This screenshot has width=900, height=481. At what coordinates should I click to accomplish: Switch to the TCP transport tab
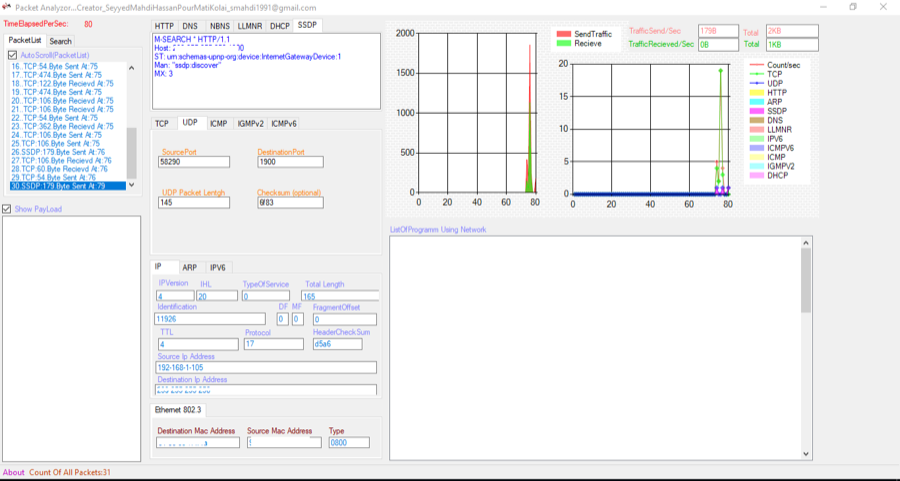pyautogui.click(x=162, y=124)
